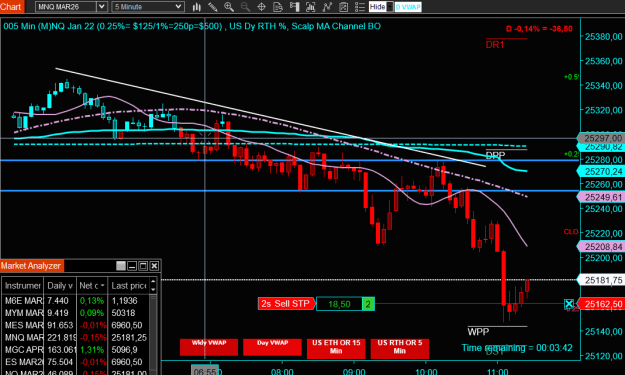Click the 25270,24 cyan price marker
The image size is (625, 375).
pyautogui.click(x=601, y=172)
